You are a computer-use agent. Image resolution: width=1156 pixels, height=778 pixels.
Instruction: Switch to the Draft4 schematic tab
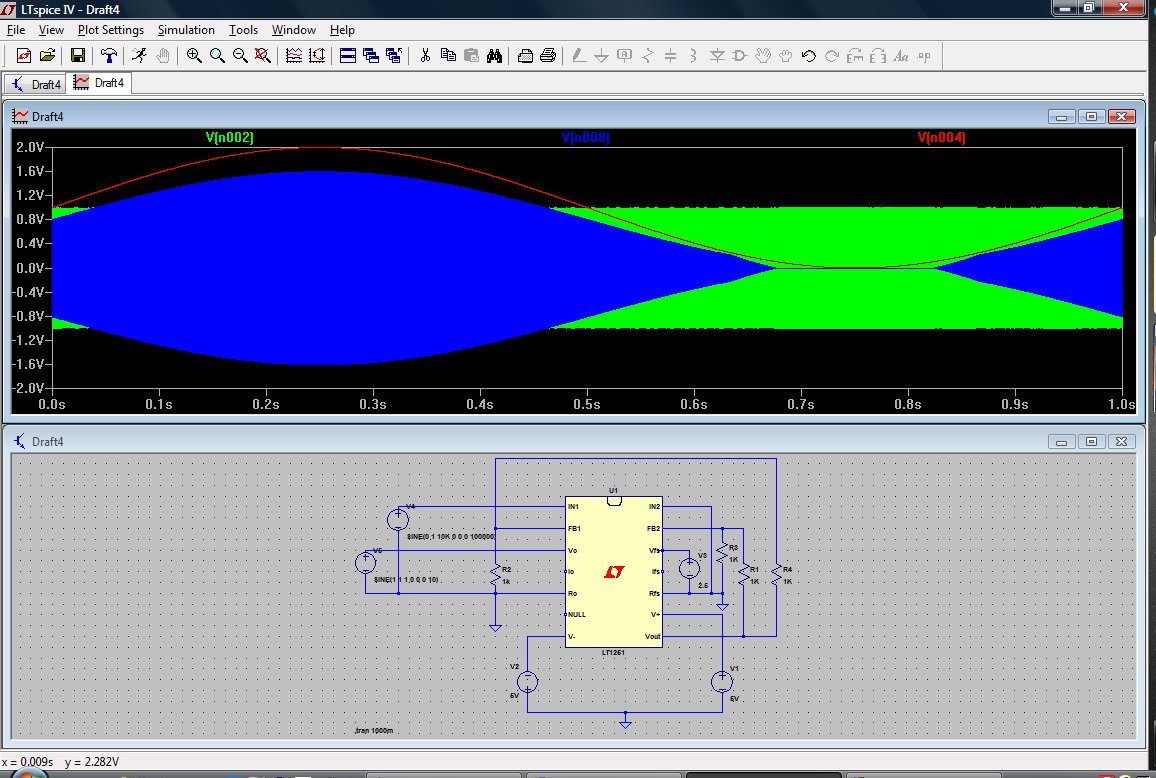click(x=35, y=84)
